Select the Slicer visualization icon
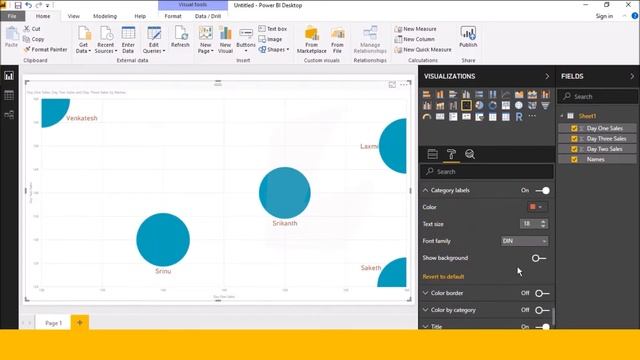The height and width of the screenshot is (360, 640). [479, 117]
